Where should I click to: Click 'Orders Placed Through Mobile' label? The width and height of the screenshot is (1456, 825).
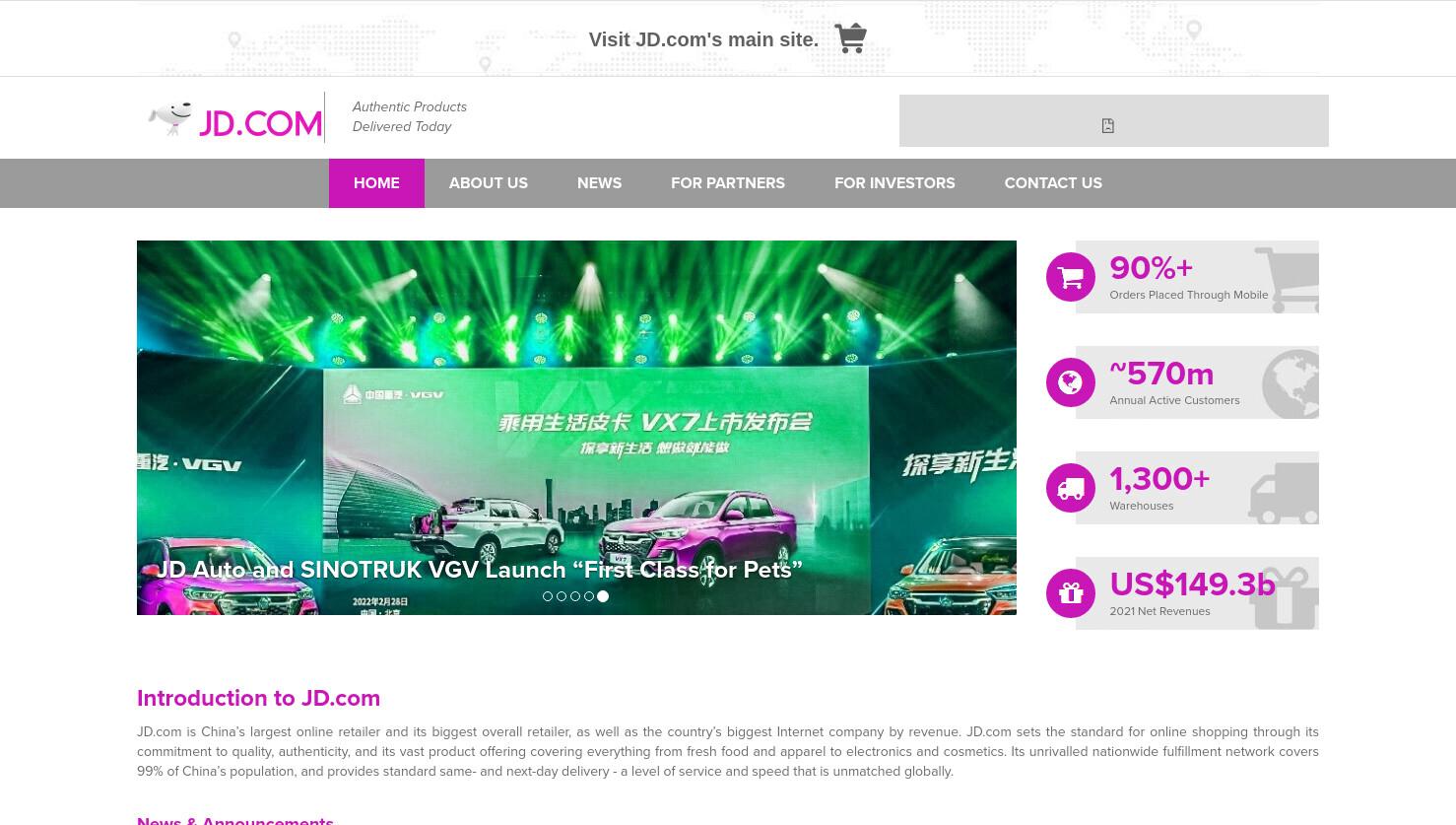click(1189, 295)
